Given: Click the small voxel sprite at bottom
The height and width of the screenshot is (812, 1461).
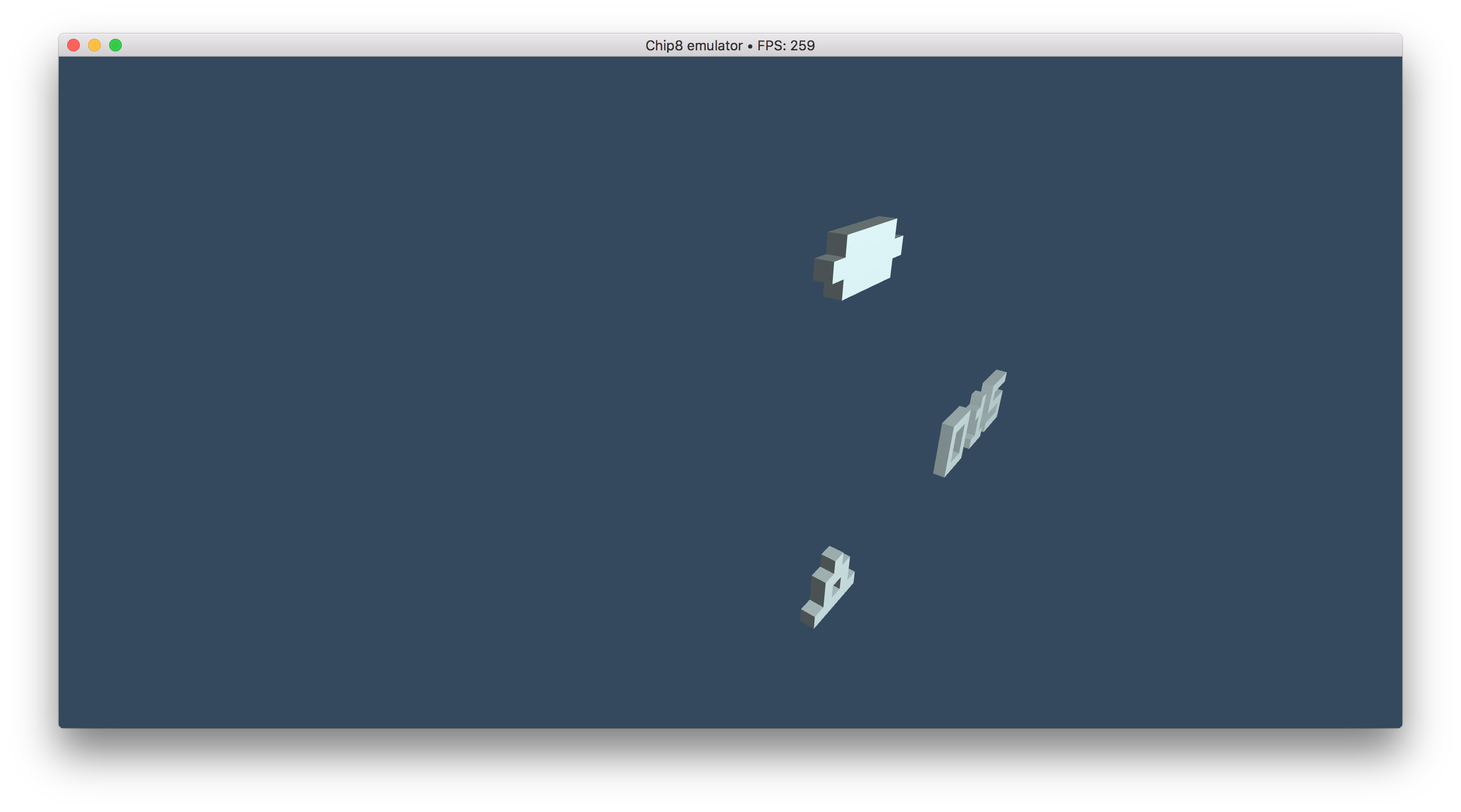Looking at the screenshot, I should tap(827, 589).
